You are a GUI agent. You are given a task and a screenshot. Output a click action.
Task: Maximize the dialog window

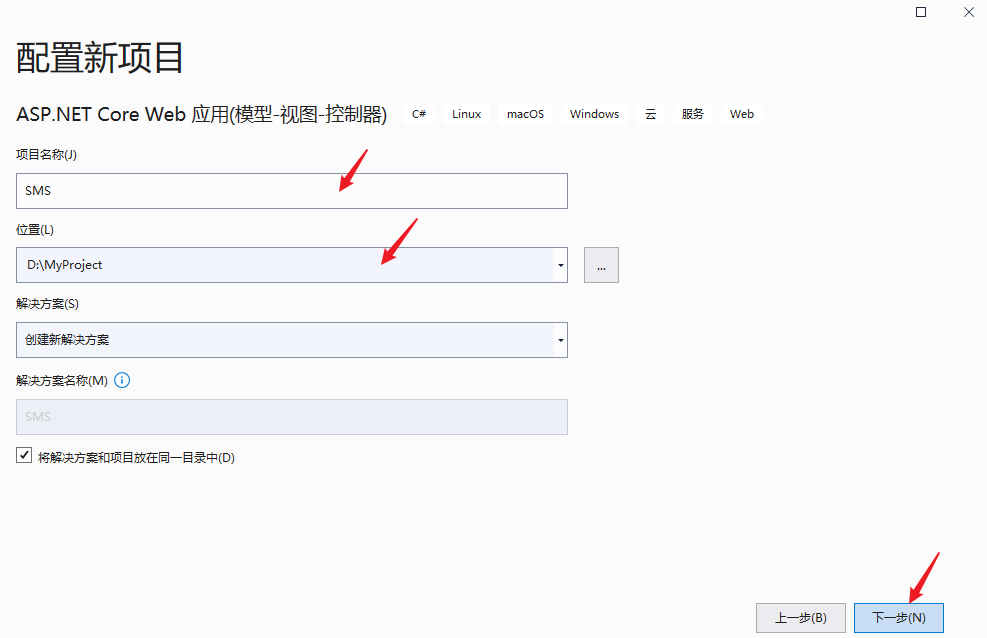coord(921,12)
